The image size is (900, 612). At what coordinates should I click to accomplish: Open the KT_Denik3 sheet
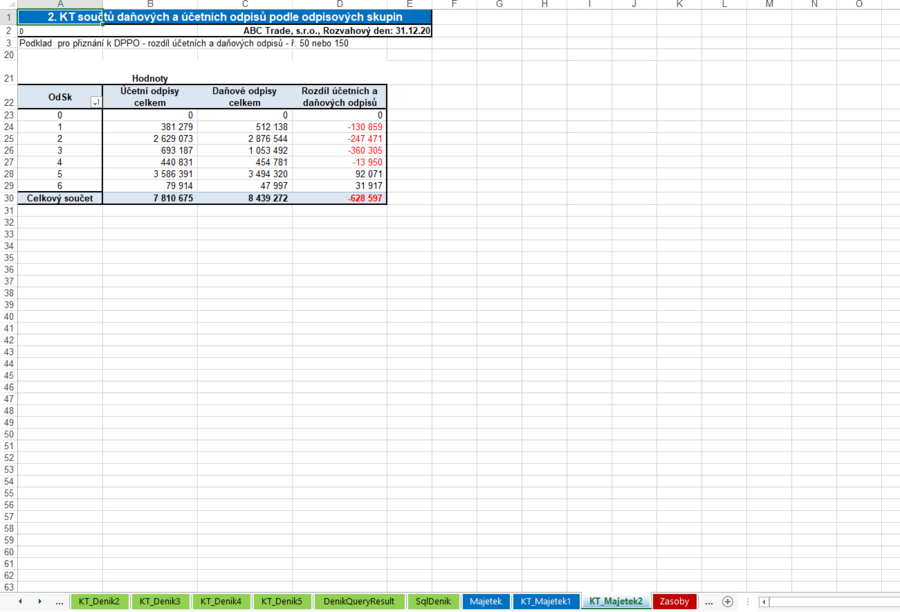tap(160, 601)
